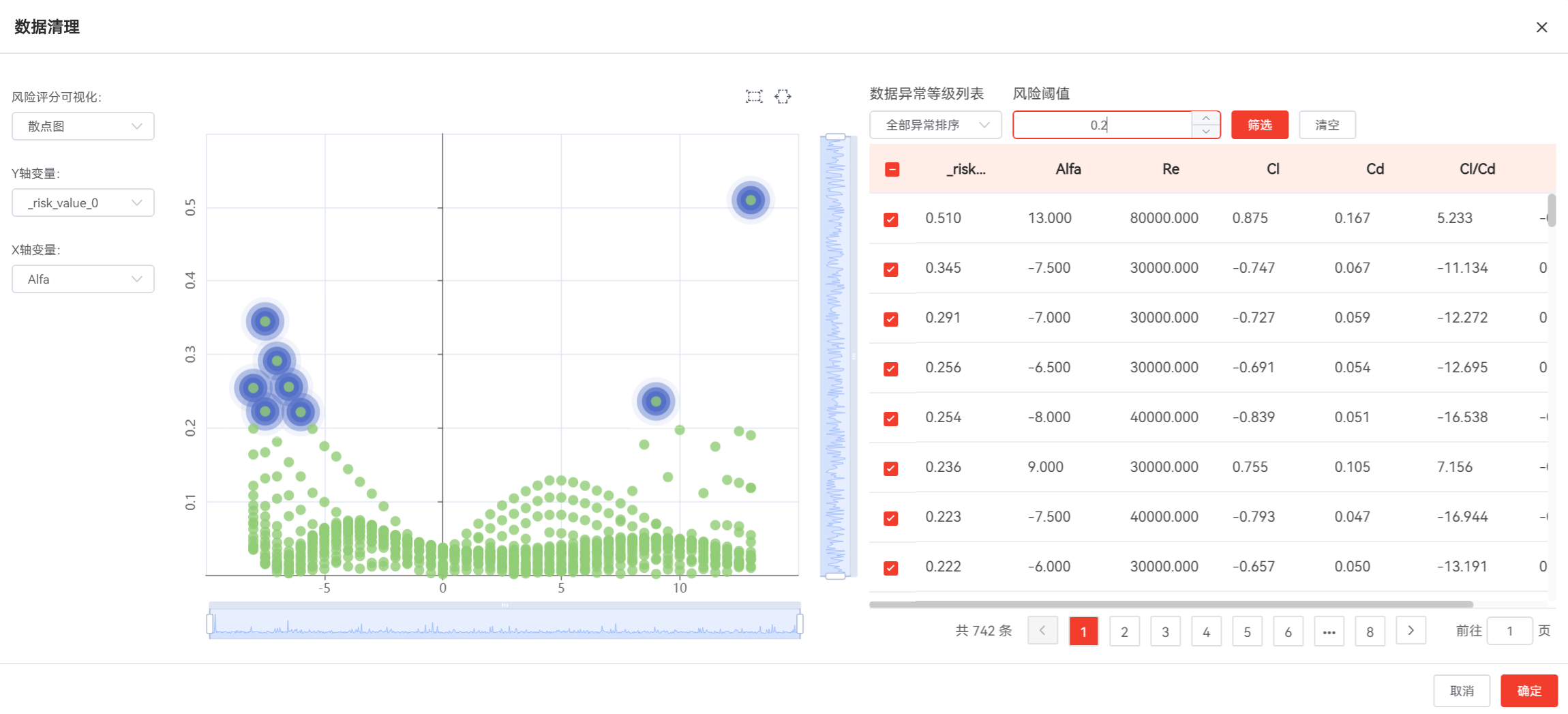
Task: Click the previous page arrow
Action: pos(1042,631)
